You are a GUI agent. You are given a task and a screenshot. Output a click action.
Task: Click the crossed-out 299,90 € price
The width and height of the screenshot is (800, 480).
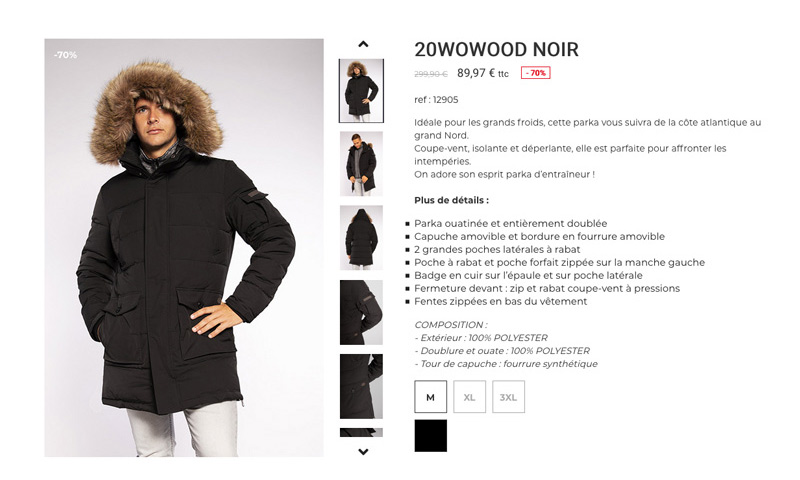[x=431, y=74]
